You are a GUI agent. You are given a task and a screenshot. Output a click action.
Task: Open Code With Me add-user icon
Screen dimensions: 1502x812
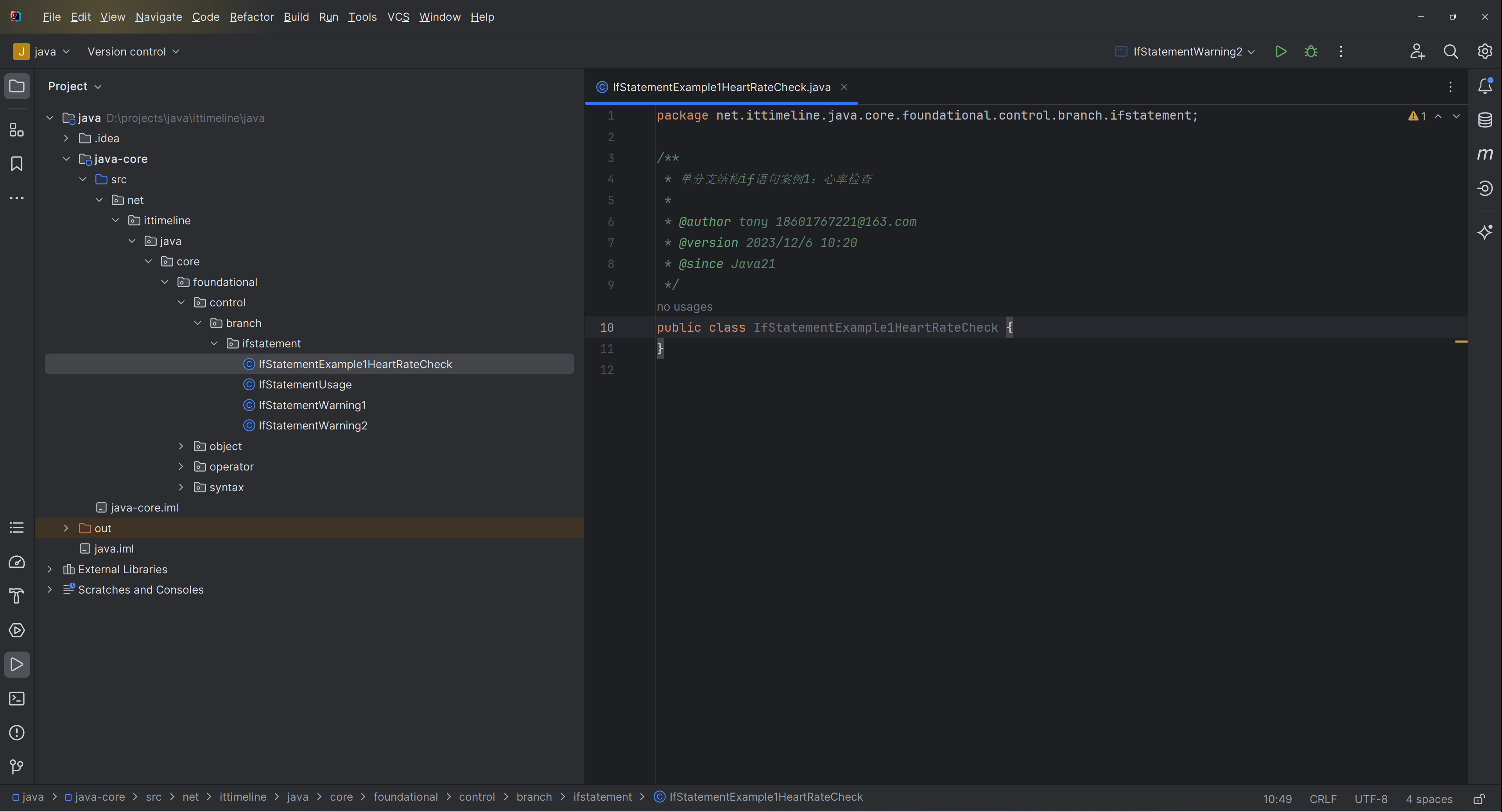coord(1418,52)
